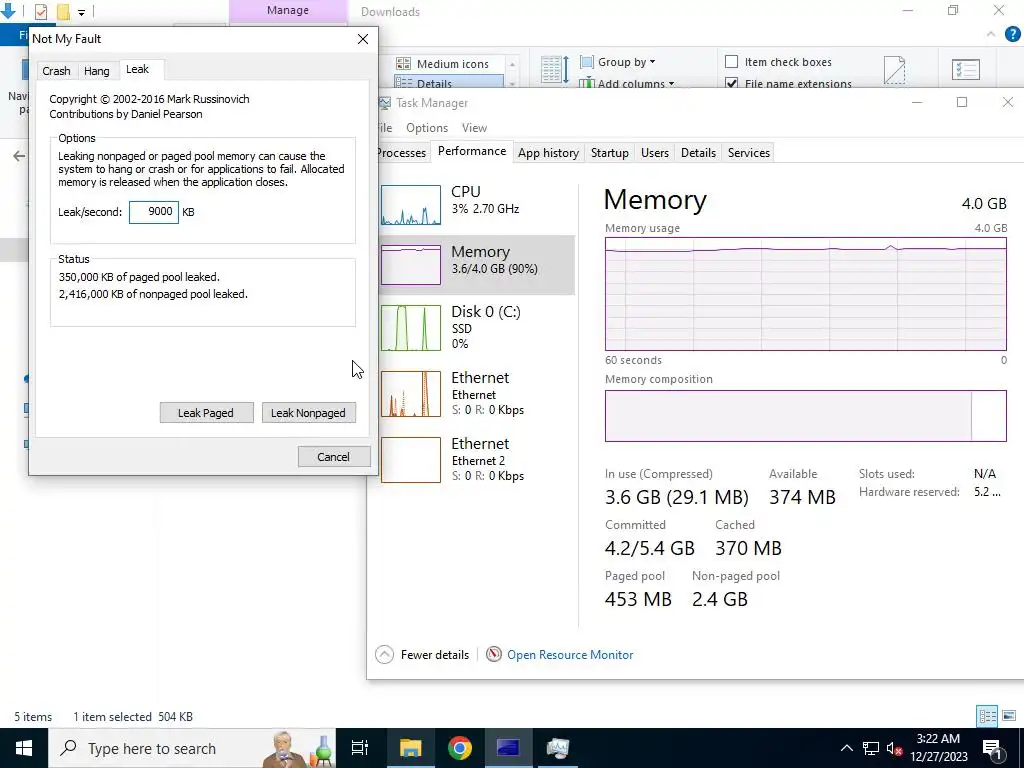Viewport: 1024px width, 768px height.
Task: Switch to the Hang tab in Not My Fault
Action: pos(97,71)
